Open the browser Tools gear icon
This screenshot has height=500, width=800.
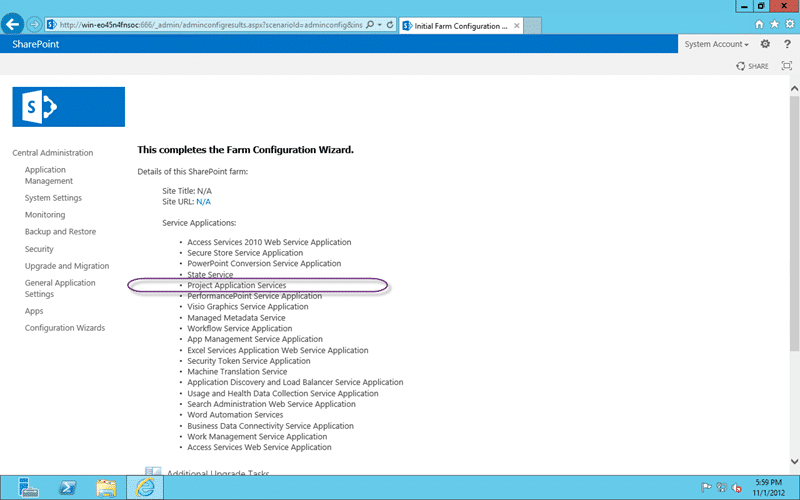(790, 24)
